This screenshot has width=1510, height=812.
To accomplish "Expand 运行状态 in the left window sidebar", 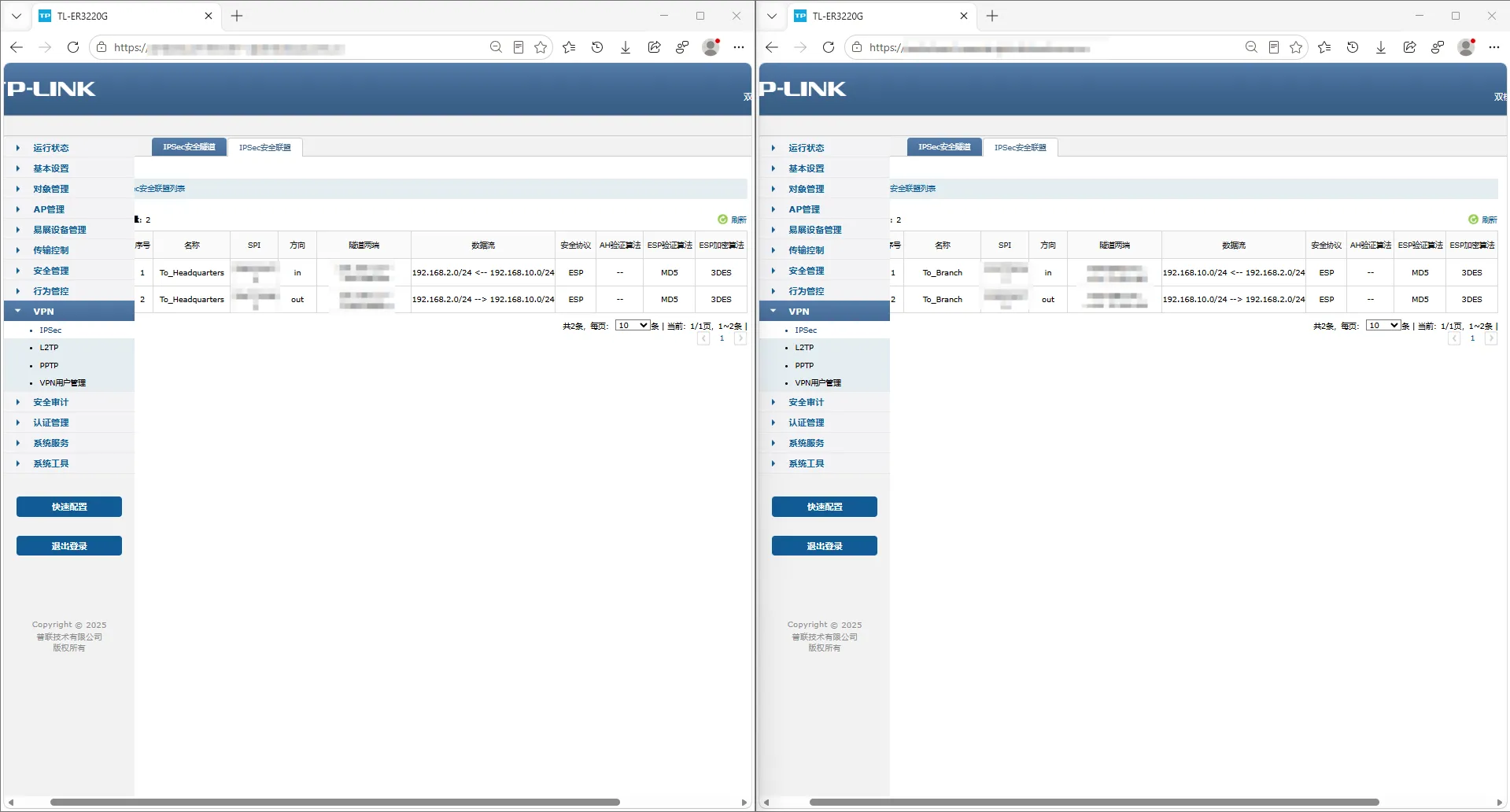I will click(50, 148).
